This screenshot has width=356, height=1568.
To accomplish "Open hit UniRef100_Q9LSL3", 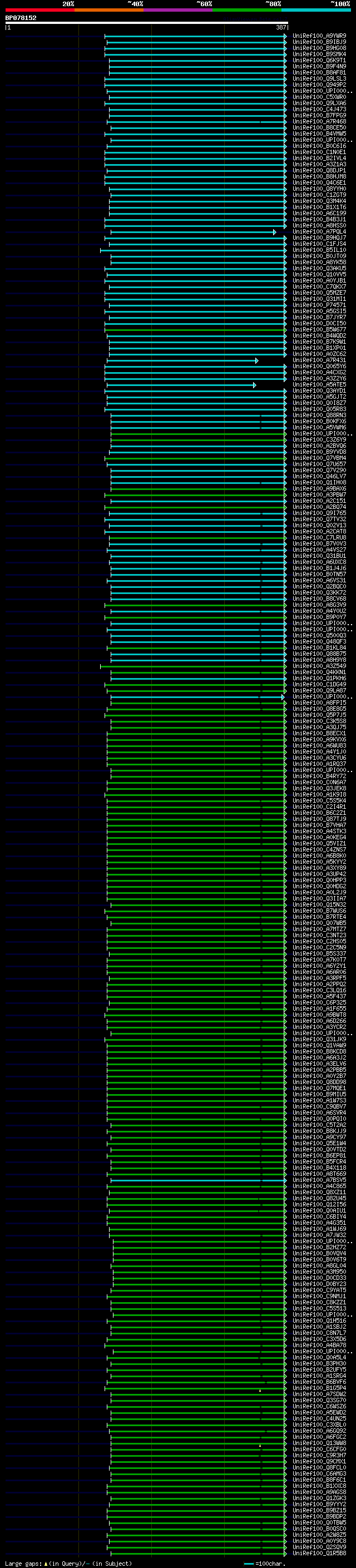I will coord(319,78).
